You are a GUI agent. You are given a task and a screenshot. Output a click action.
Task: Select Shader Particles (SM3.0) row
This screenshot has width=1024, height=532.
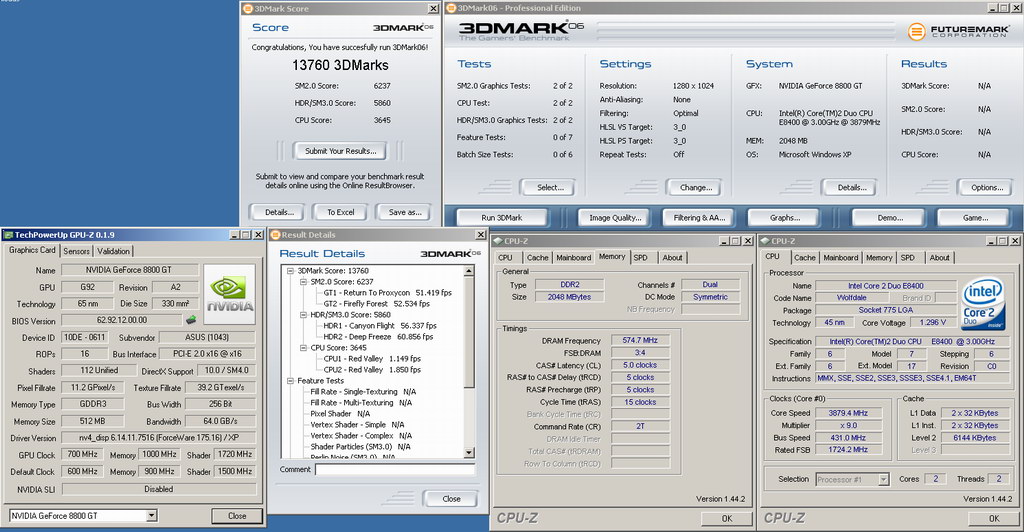pyautogui.click(x=360, y=446)
